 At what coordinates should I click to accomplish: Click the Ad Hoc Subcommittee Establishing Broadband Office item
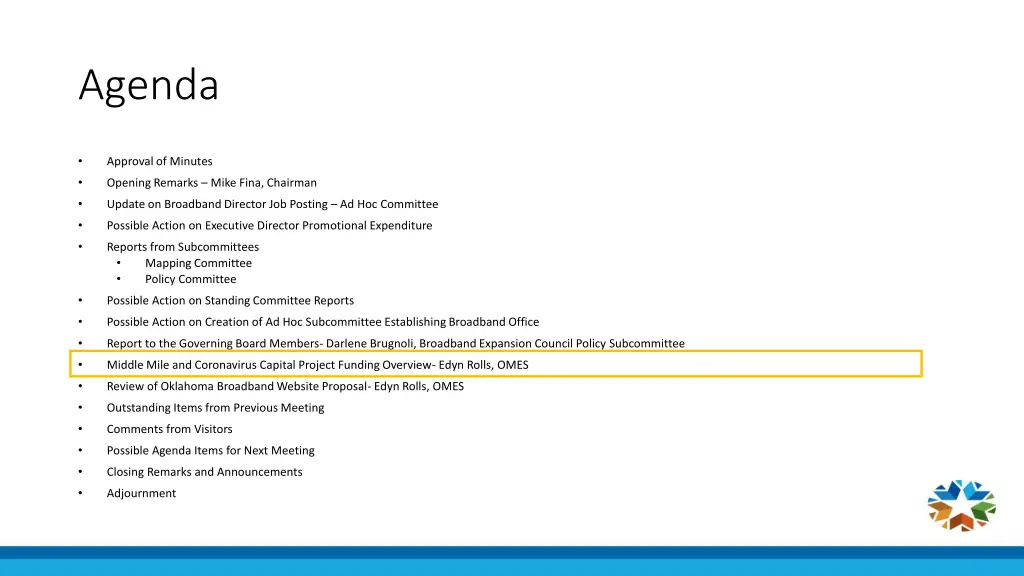pyautogui.click(x=322, y=322)
